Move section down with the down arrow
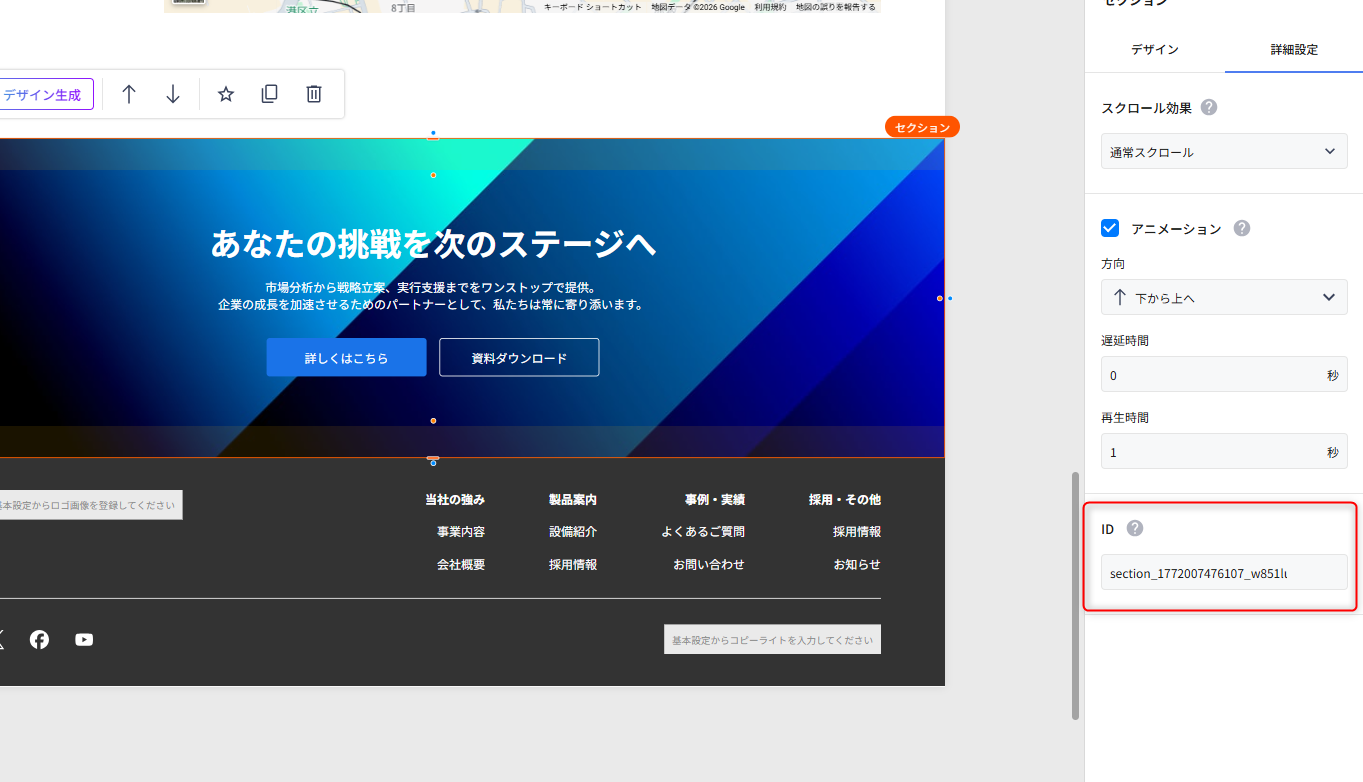Screen dimensions: 1363x782 click(173, 94)
